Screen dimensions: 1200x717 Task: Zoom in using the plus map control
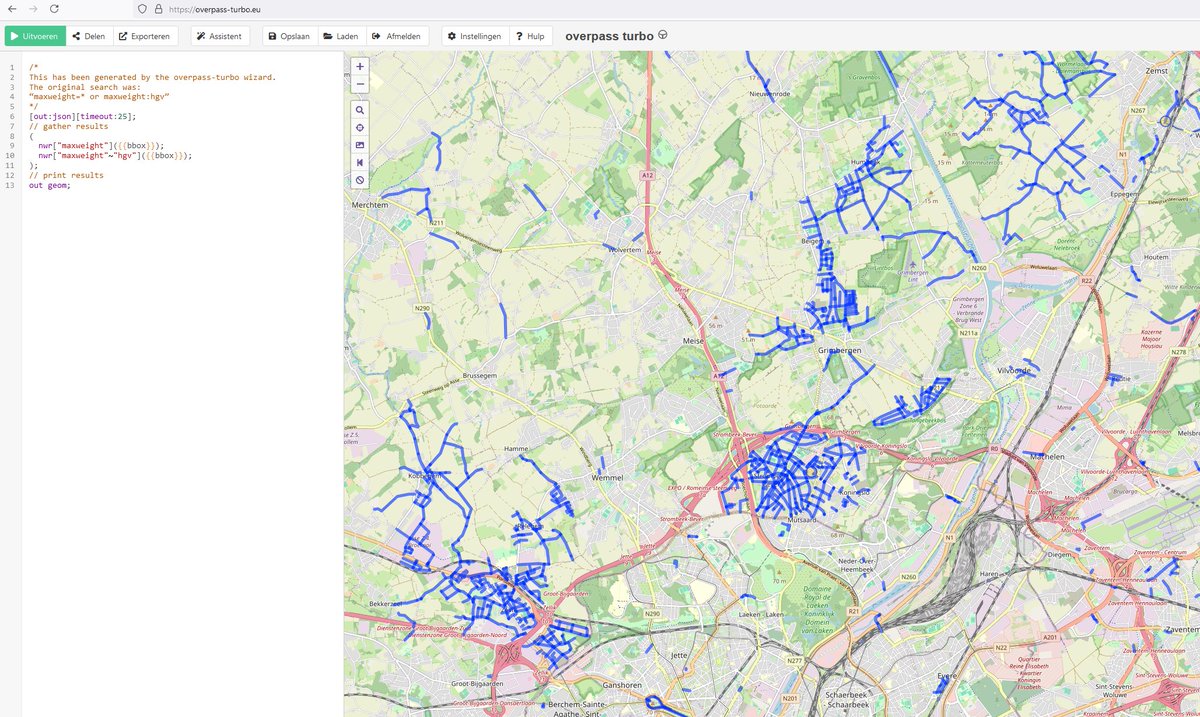pos(360,66)
